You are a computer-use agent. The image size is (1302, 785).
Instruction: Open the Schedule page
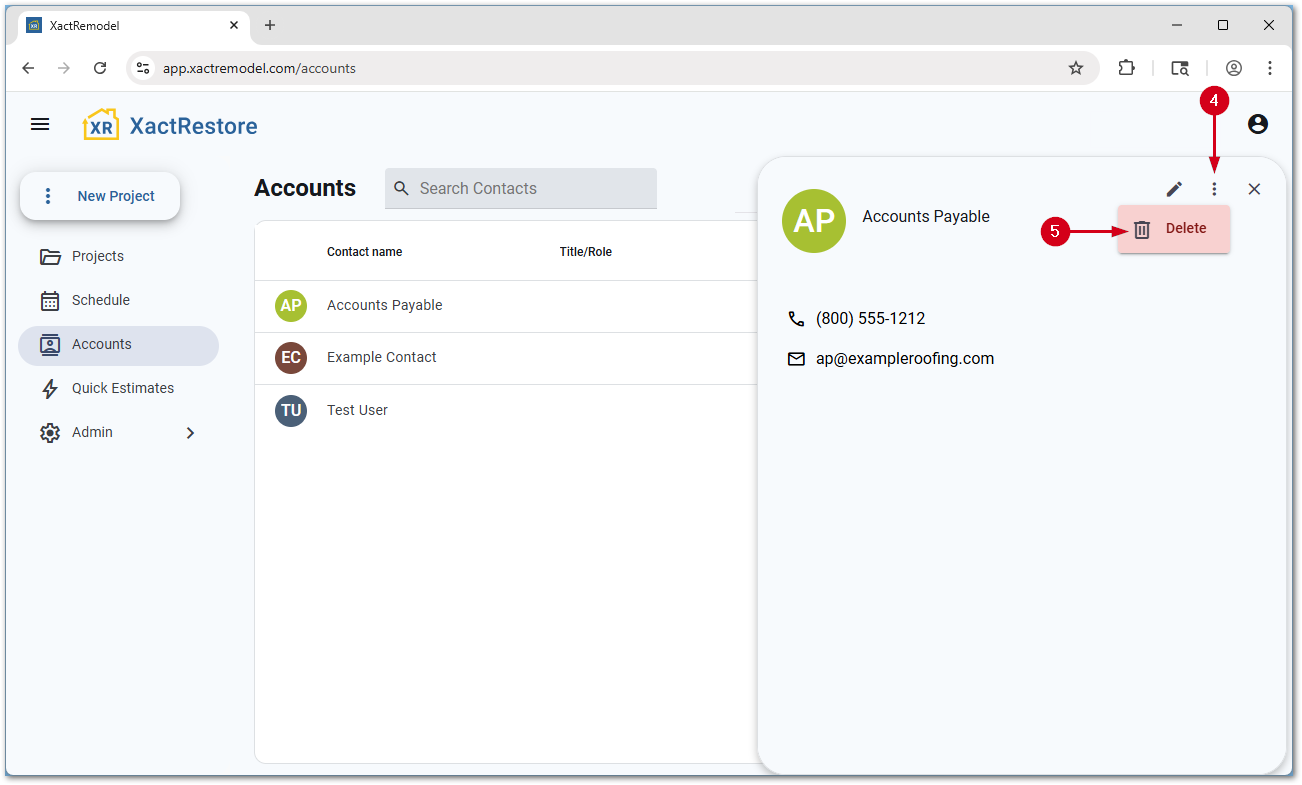point(118,300)
